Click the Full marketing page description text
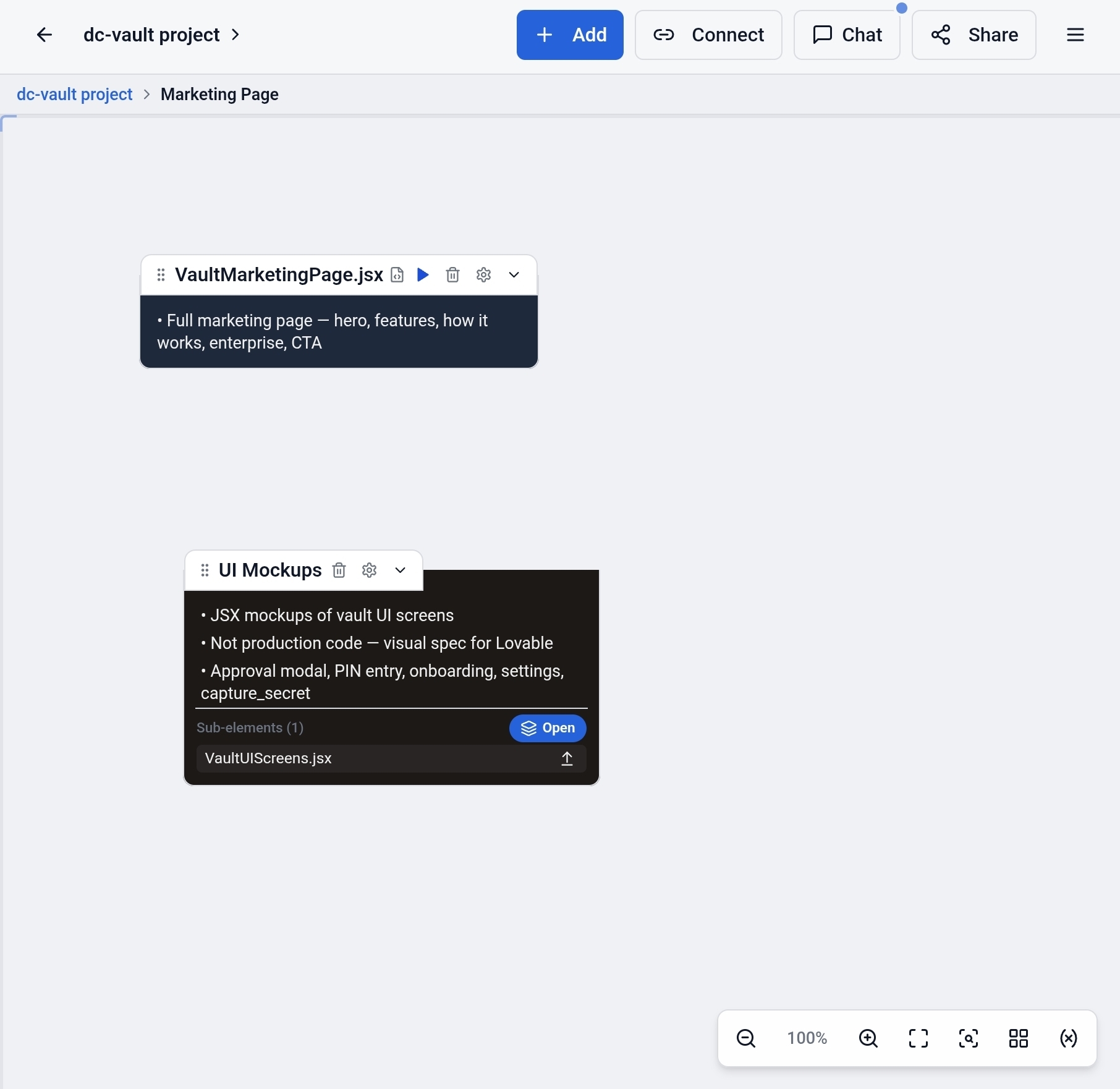1120x1089 pixels. pos(322,331)
